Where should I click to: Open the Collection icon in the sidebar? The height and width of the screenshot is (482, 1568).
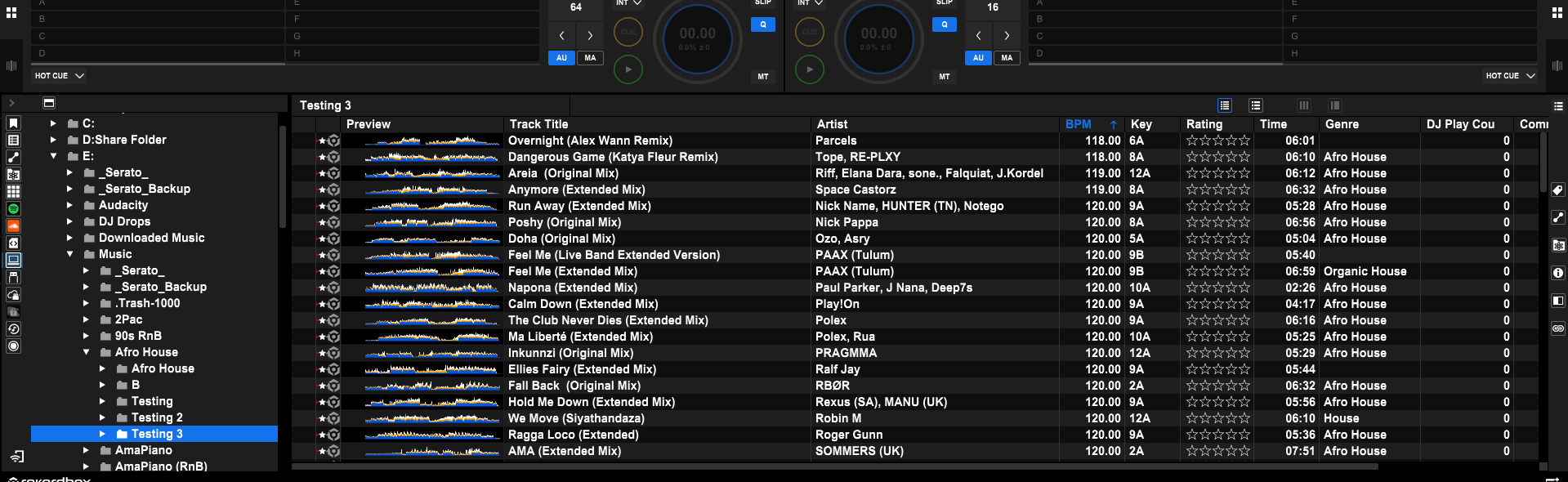click(13, 123)
